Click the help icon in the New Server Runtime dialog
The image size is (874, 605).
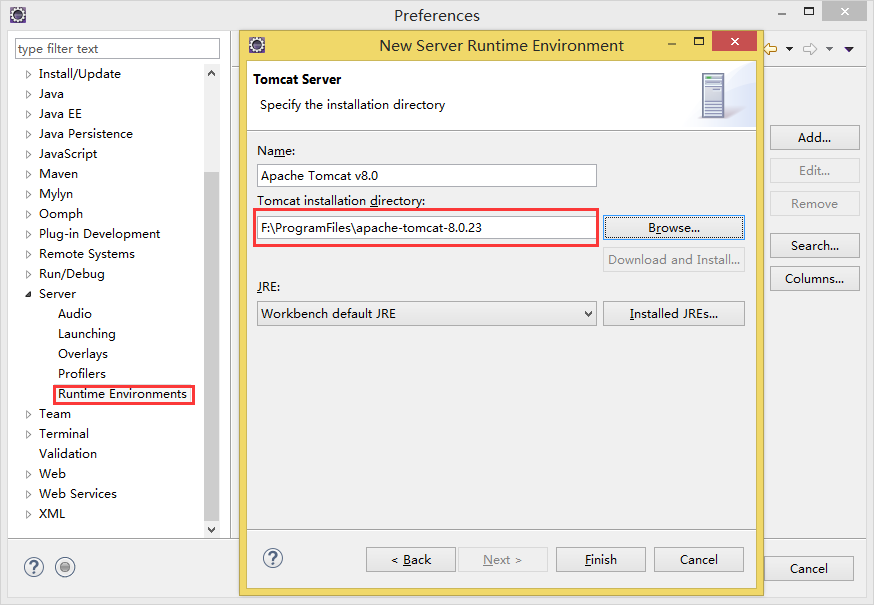[273, 558]
